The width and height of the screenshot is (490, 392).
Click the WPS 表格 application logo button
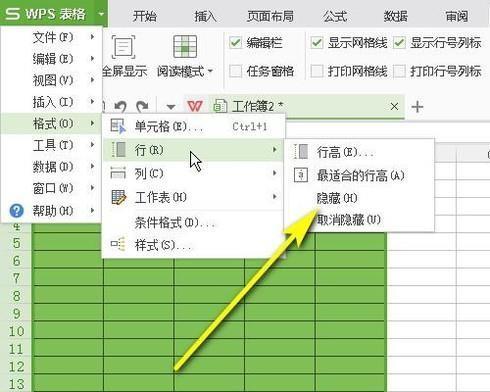coord(47,14)
